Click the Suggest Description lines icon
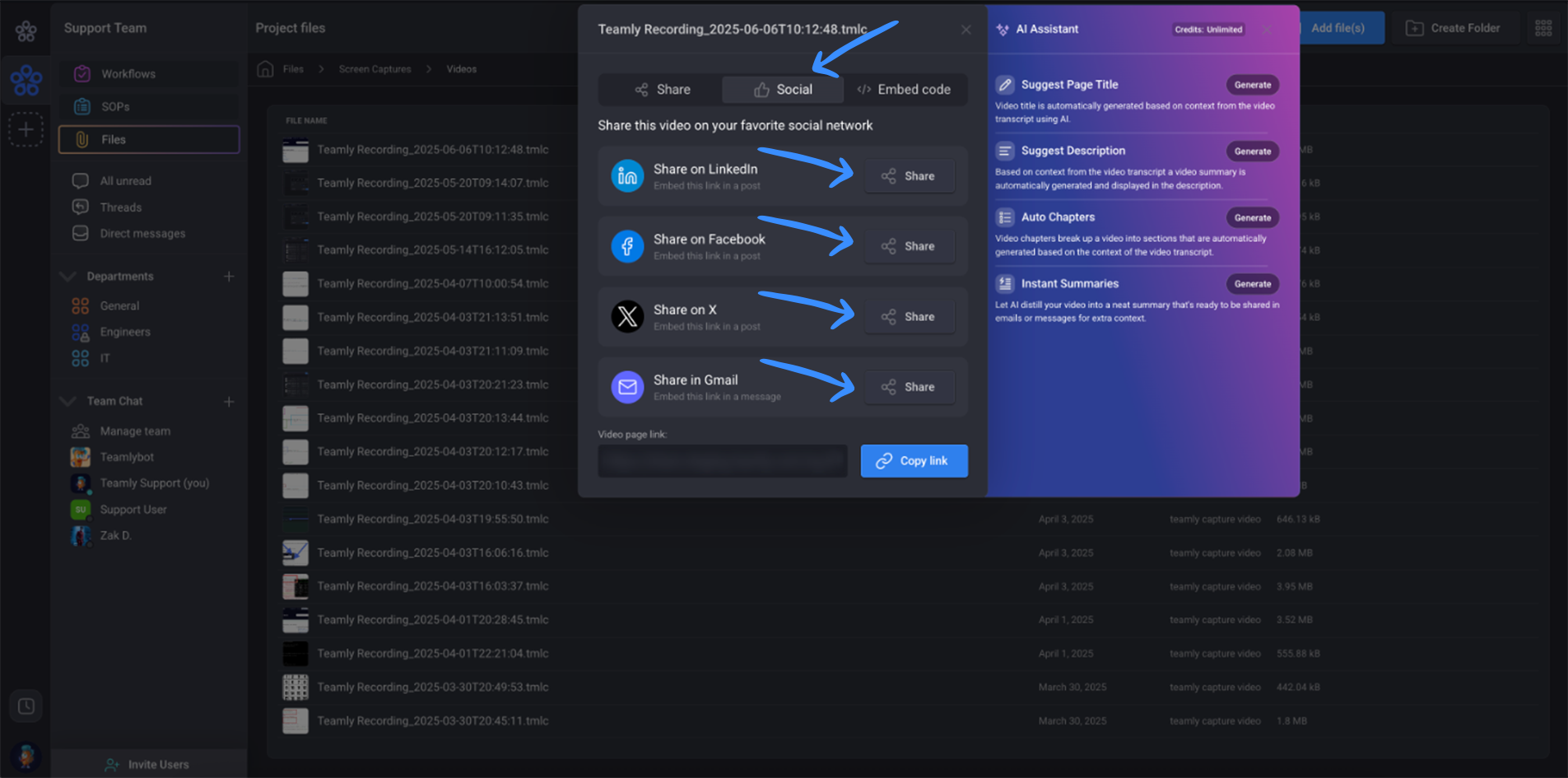The width and height of the screenshot is (1568, 778). [x=1005, y=151]
